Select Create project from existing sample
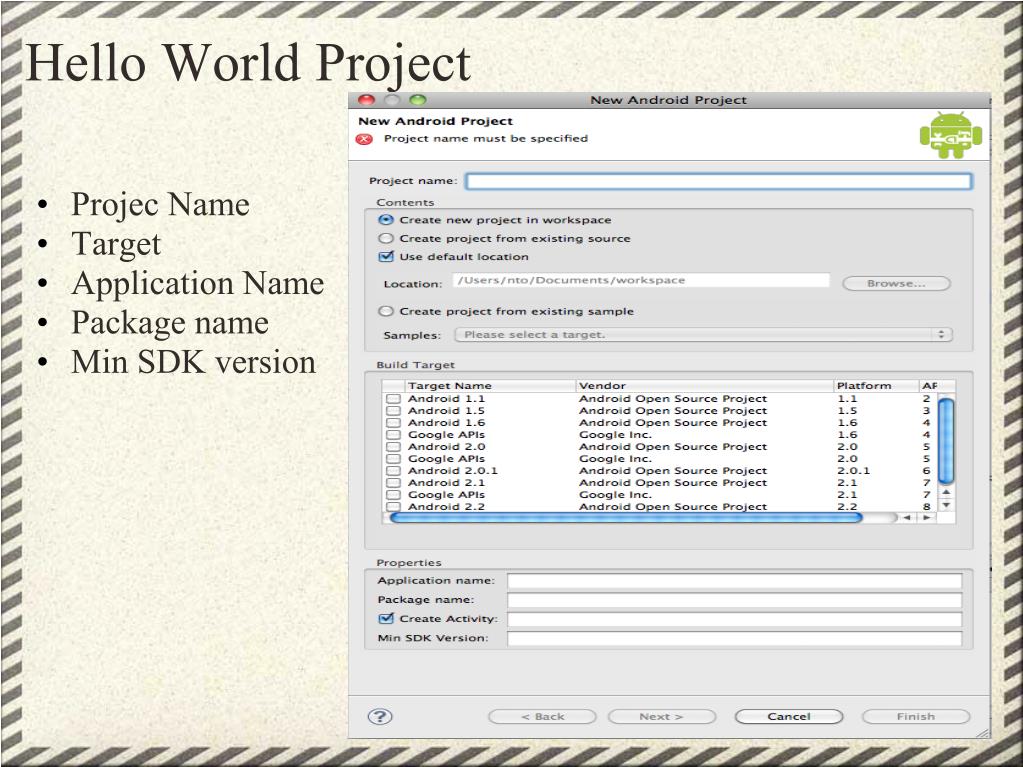 click(386, 311)
